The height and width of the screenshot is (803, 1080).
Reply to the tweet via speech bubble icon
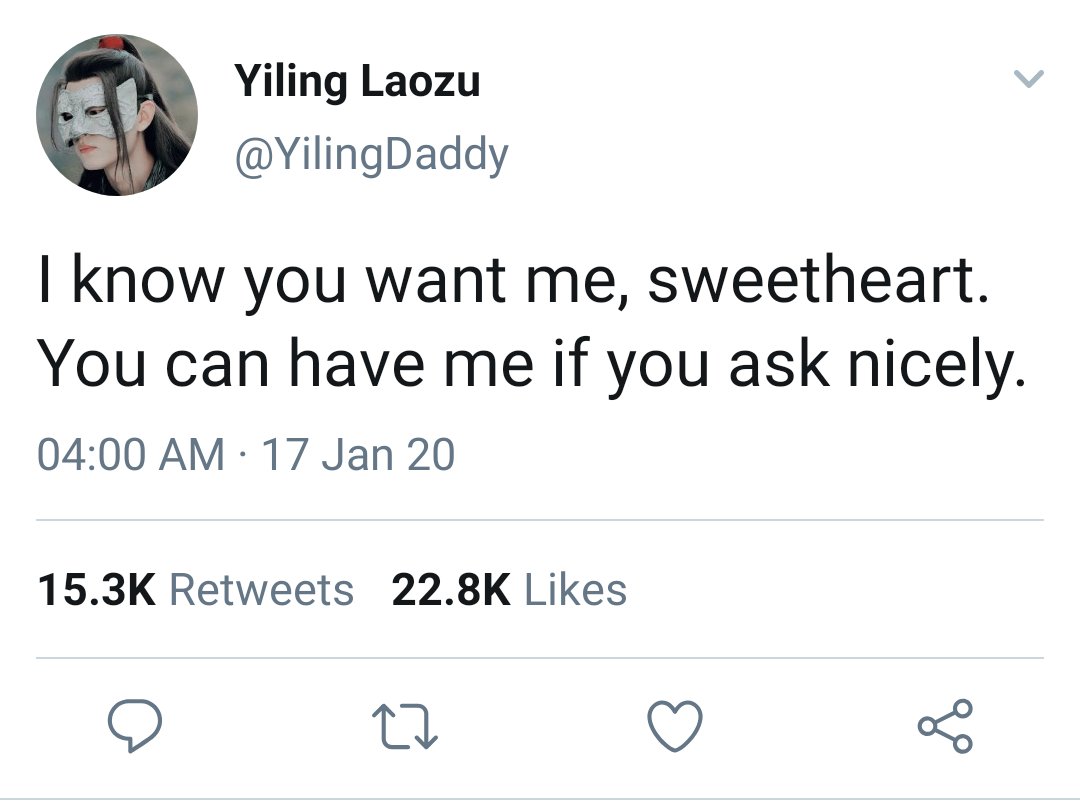135,725
